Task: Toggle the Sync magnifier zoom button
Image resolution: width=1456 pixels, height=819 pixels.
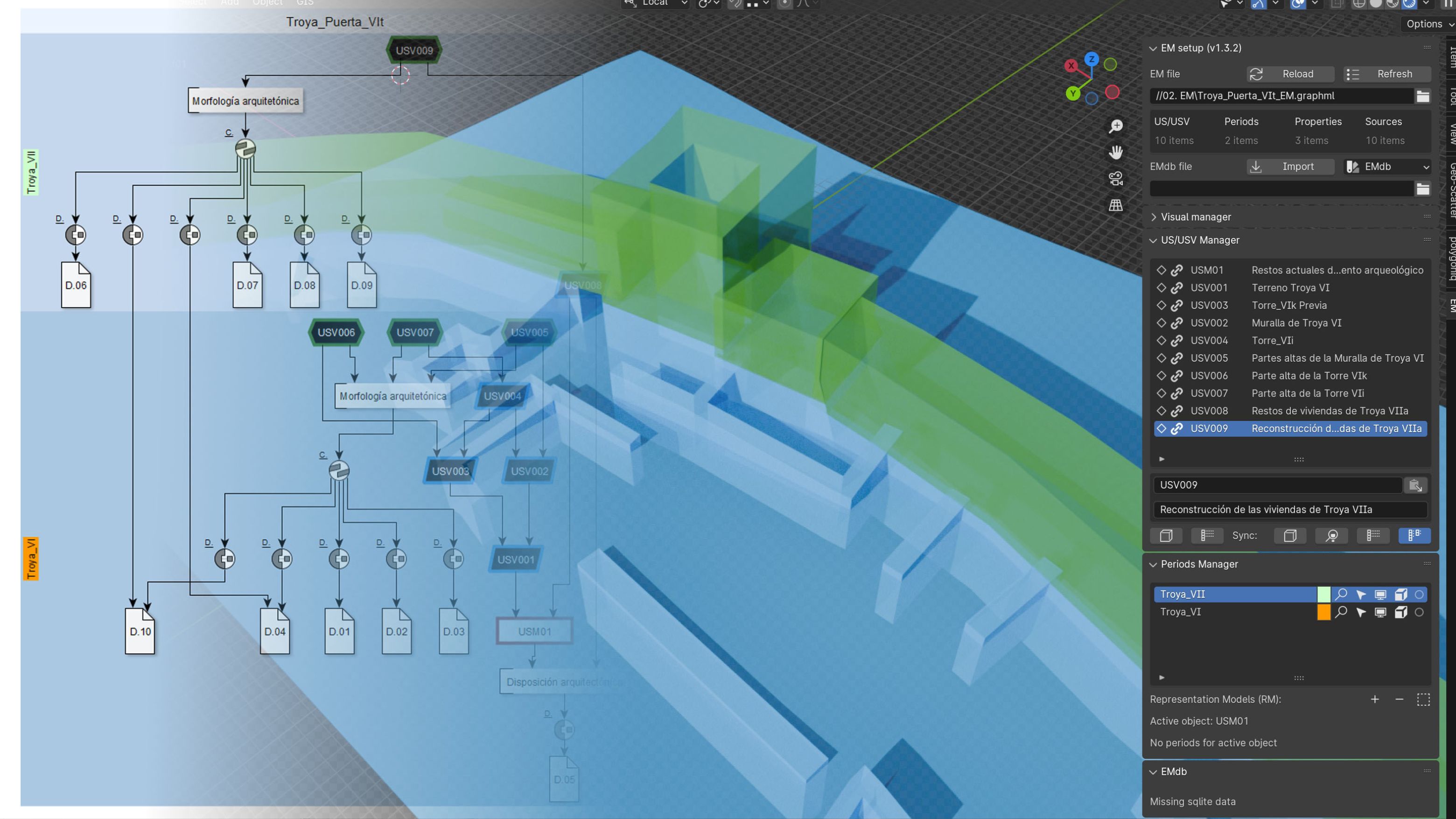Action: pyautogui.click(x=1332, y=536)
